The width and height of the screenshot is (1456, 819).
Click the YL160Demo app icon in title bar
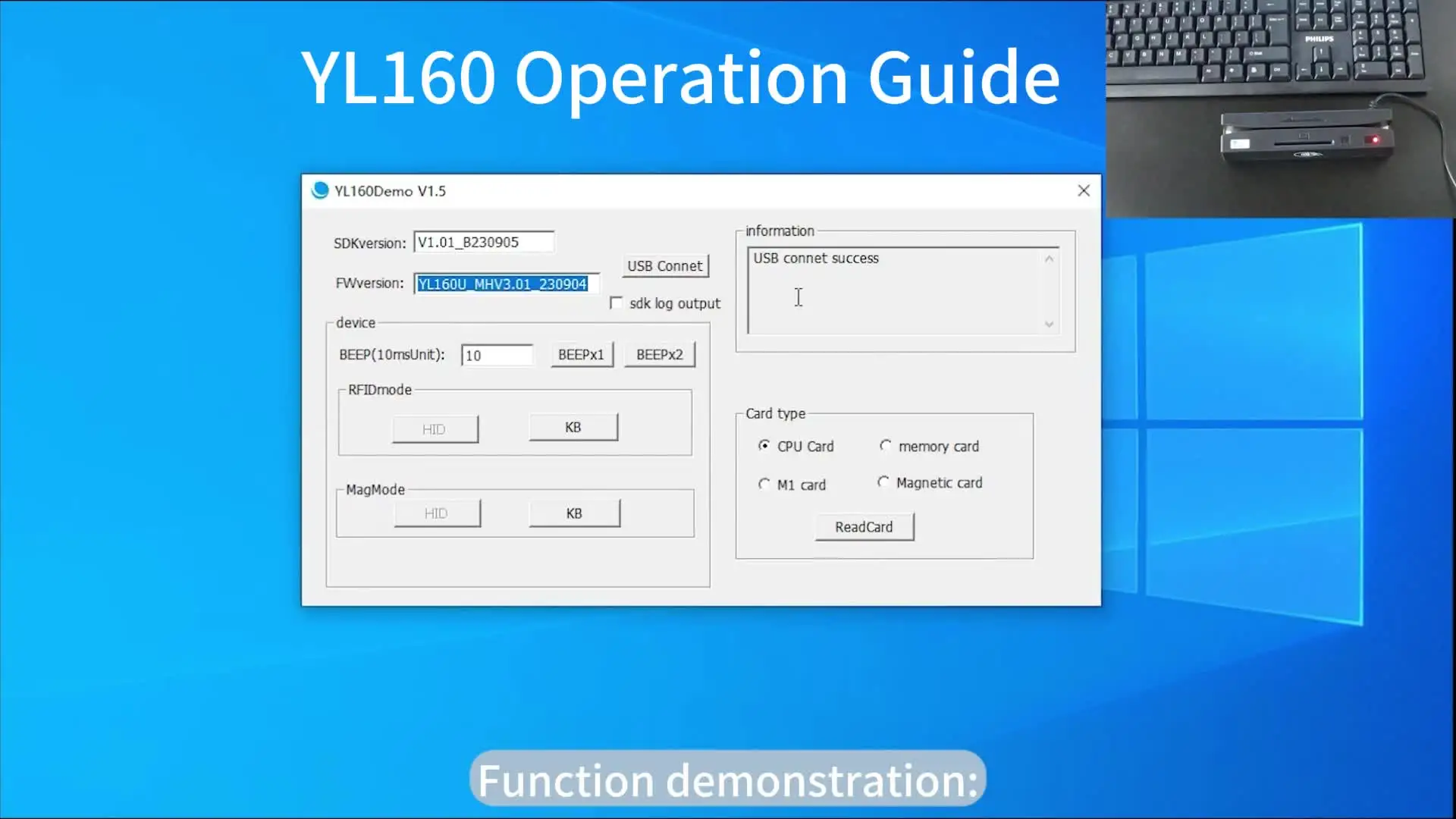320,190
